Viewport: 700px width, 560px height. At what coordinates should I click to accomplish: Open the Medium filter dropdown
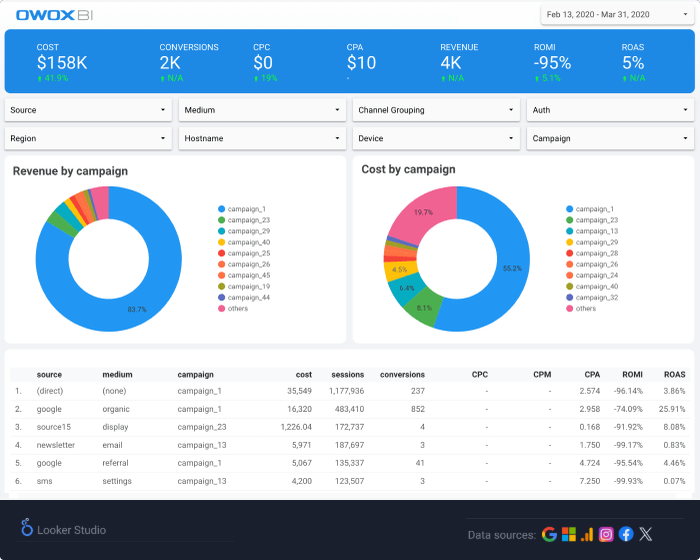262,110
